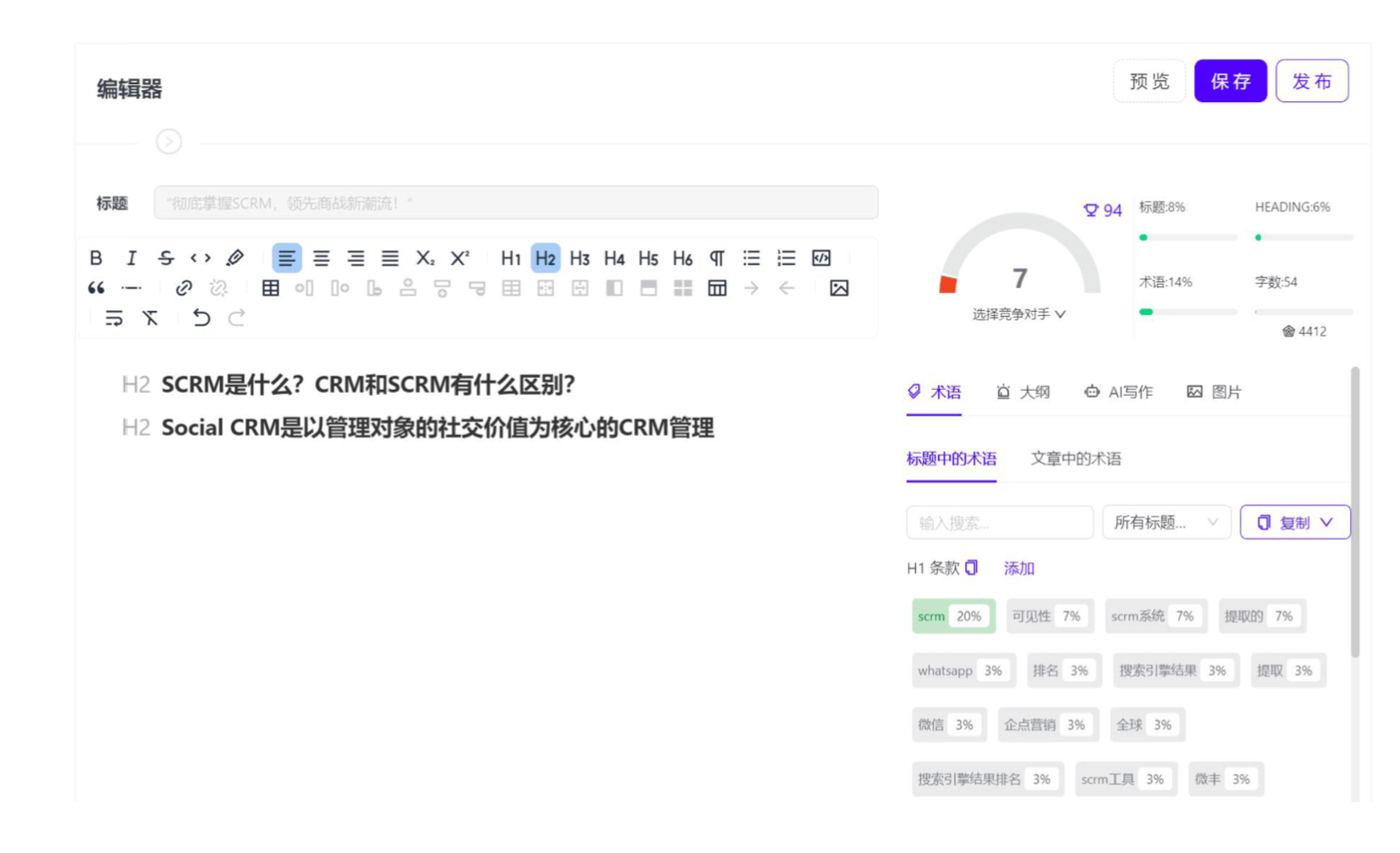This screenshot has width=1400, height=853.
Task: Insert a table
Action: 270,288
